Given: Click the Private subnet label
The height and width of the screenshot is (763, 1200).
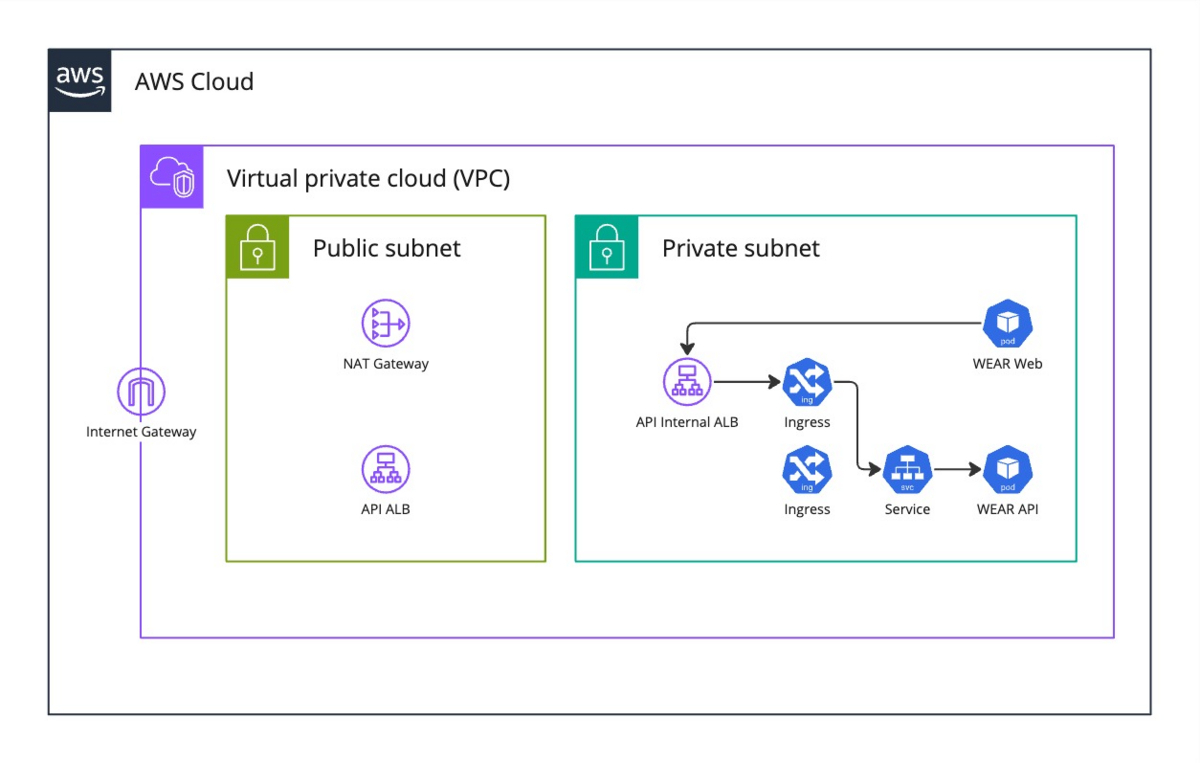Looking at the screenshot, I should coord(741,248).
